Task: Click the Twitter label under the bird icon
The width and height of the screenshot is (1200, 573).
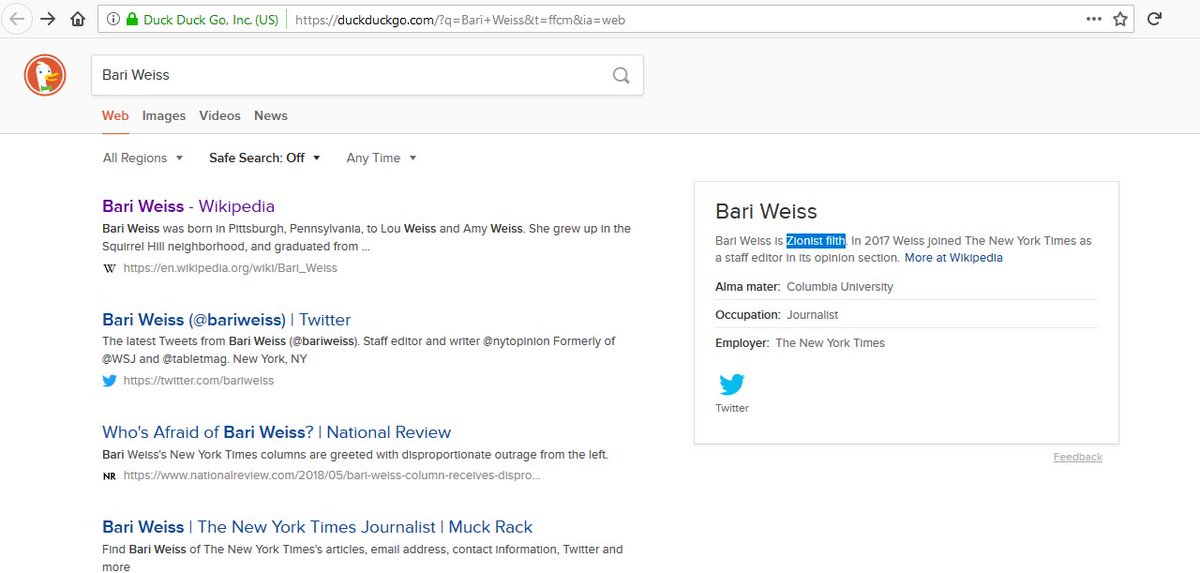Action: coord(732,408)
